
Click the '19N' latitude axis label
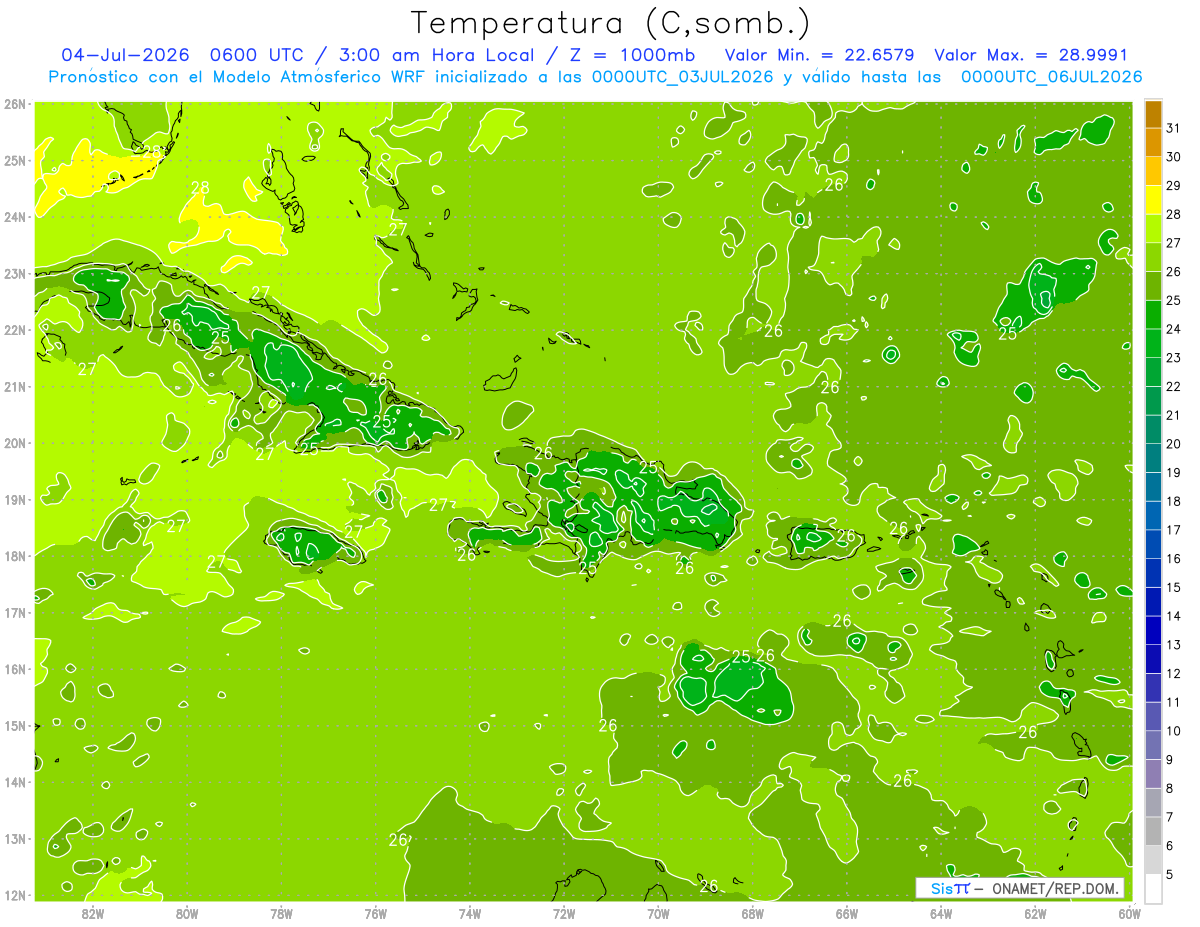point(16,499)
